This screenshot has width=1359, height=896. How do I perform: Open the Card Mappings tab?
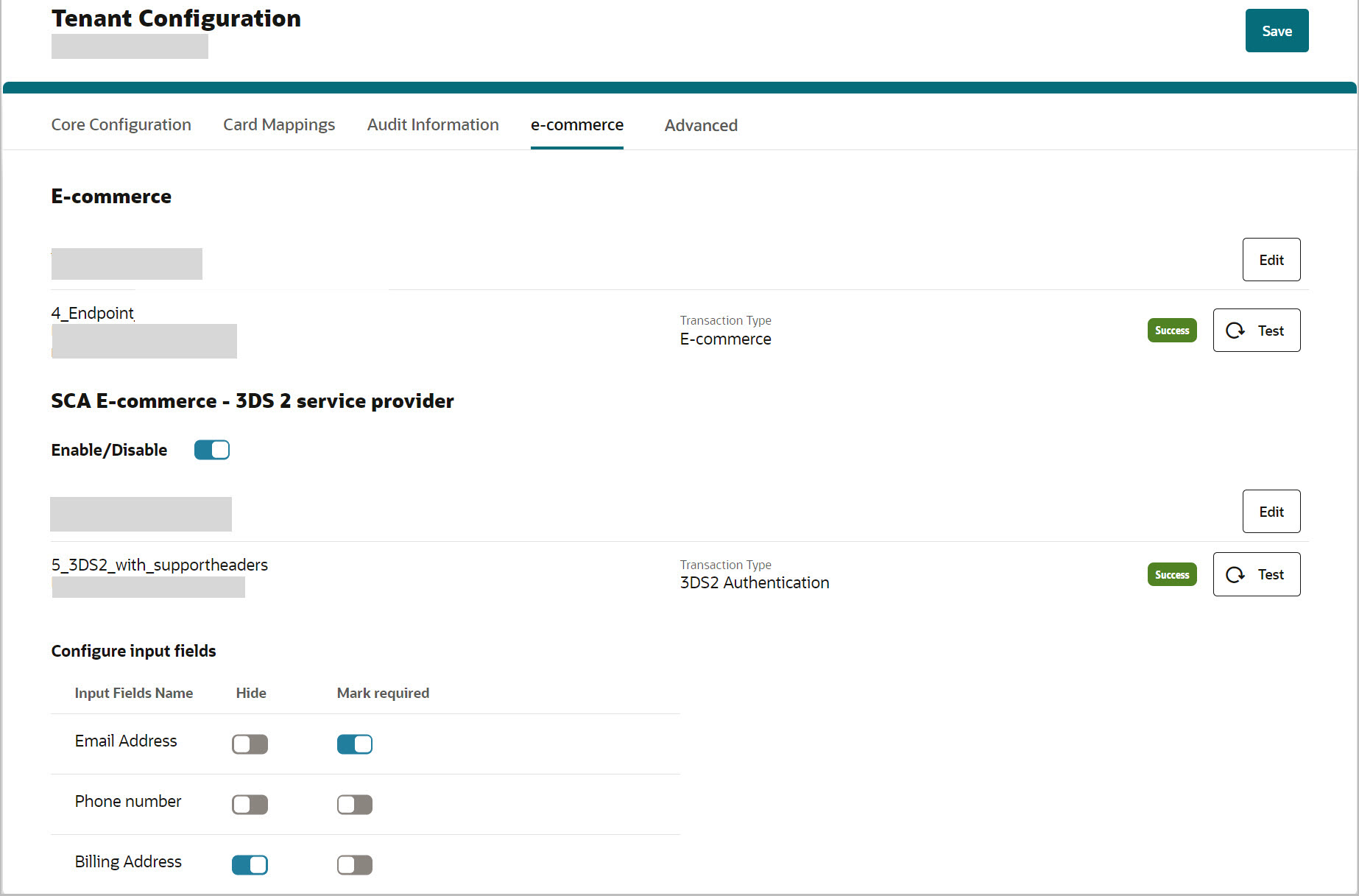278,124
